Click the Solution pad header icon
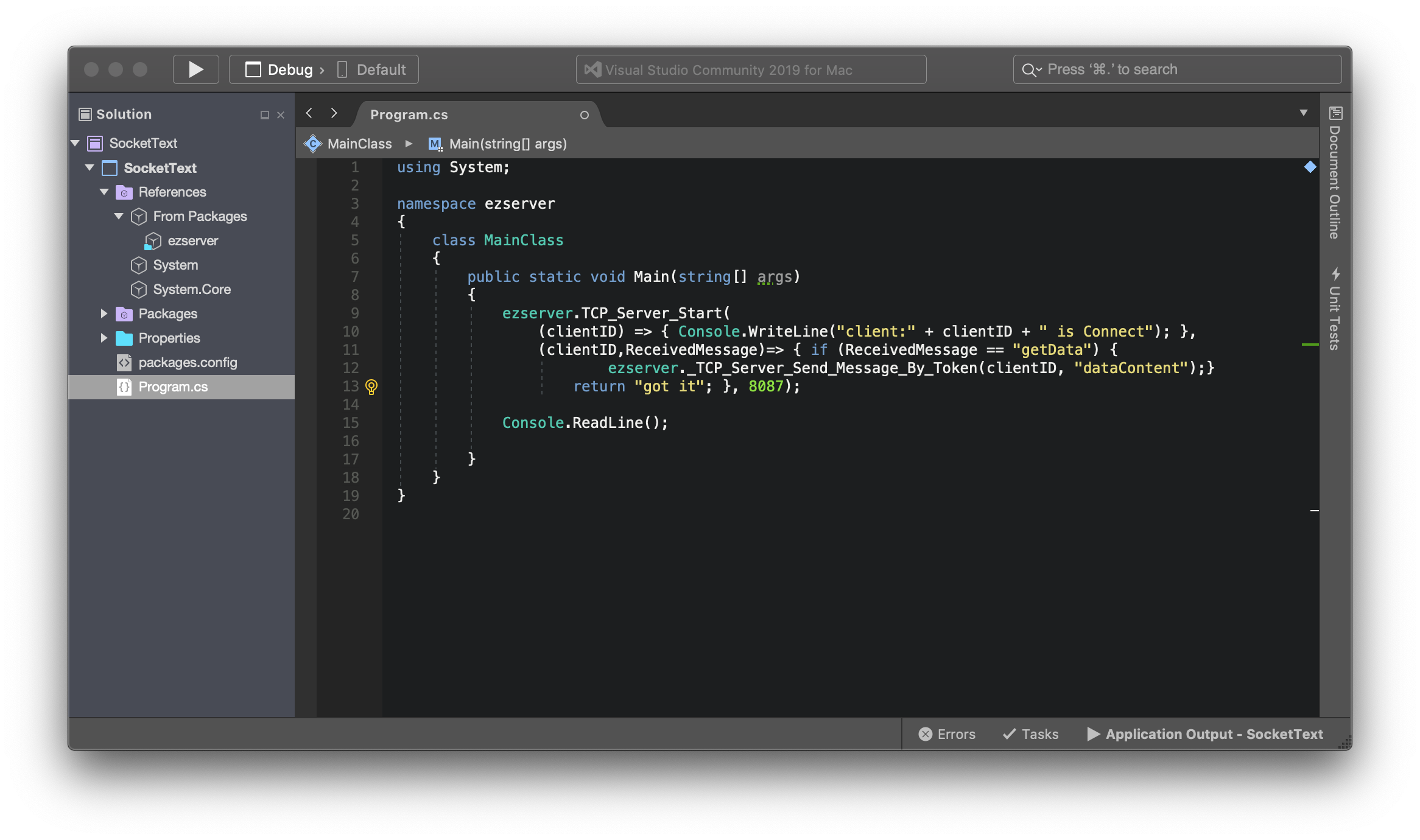Viewport: 1420px width, 840px height. click(85, 114)
